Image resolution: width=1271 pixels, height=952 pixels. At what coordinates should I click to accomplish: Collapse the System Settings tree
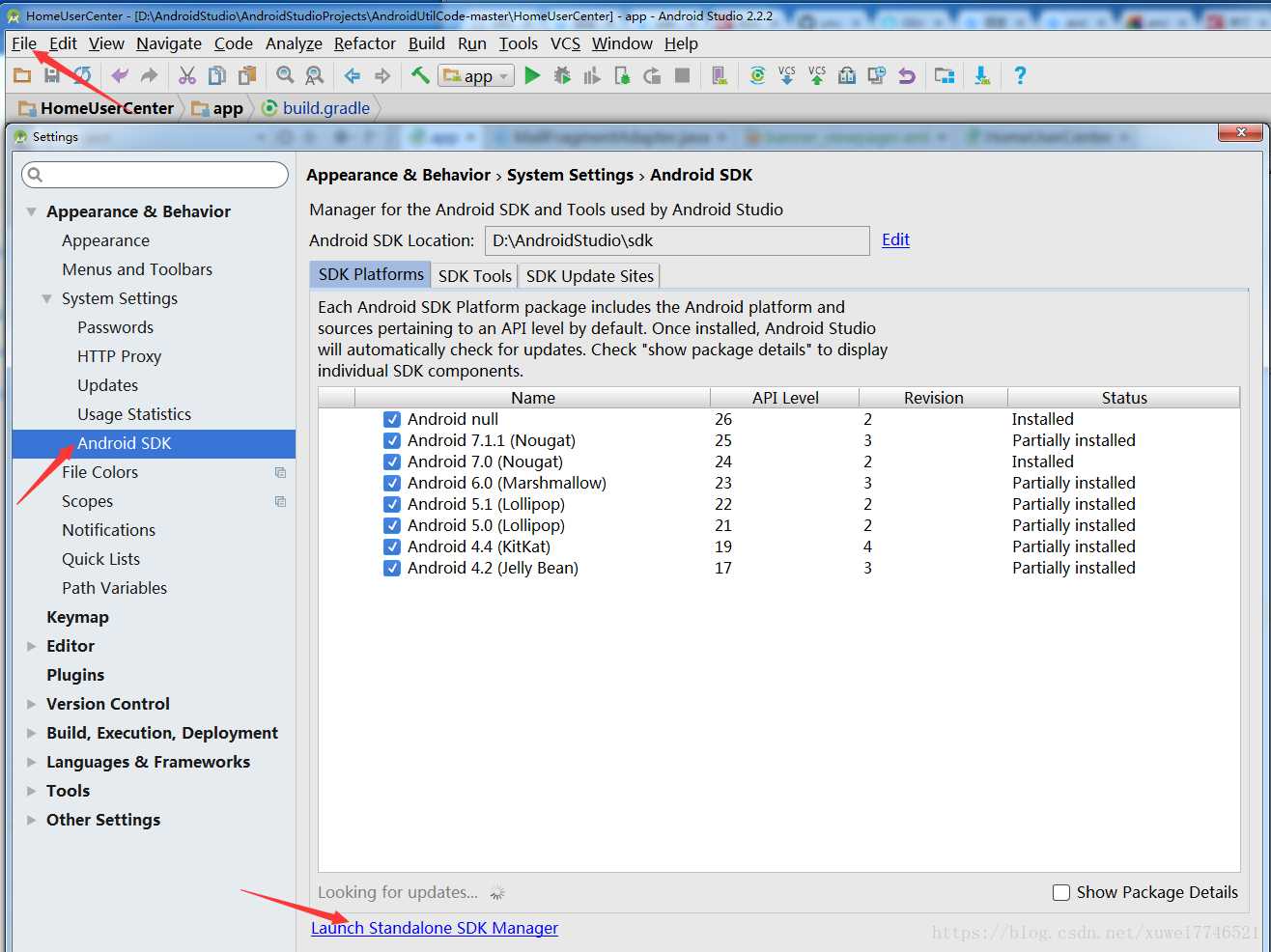point(46,298)
